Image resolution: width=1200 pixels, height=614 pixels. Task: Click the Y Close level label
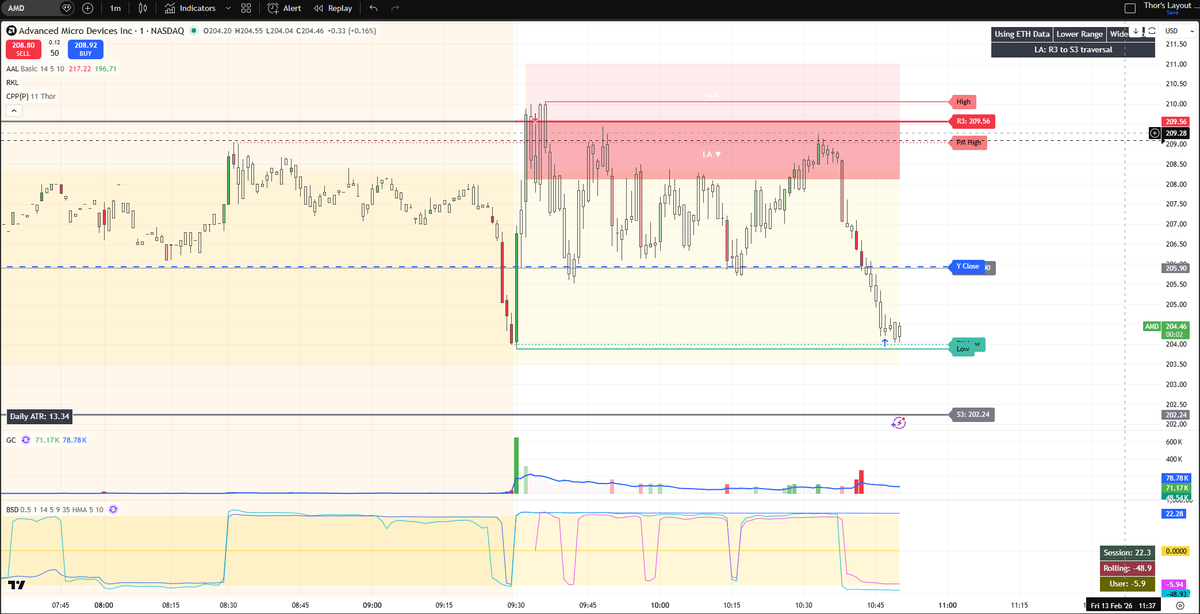click(967, 266)
